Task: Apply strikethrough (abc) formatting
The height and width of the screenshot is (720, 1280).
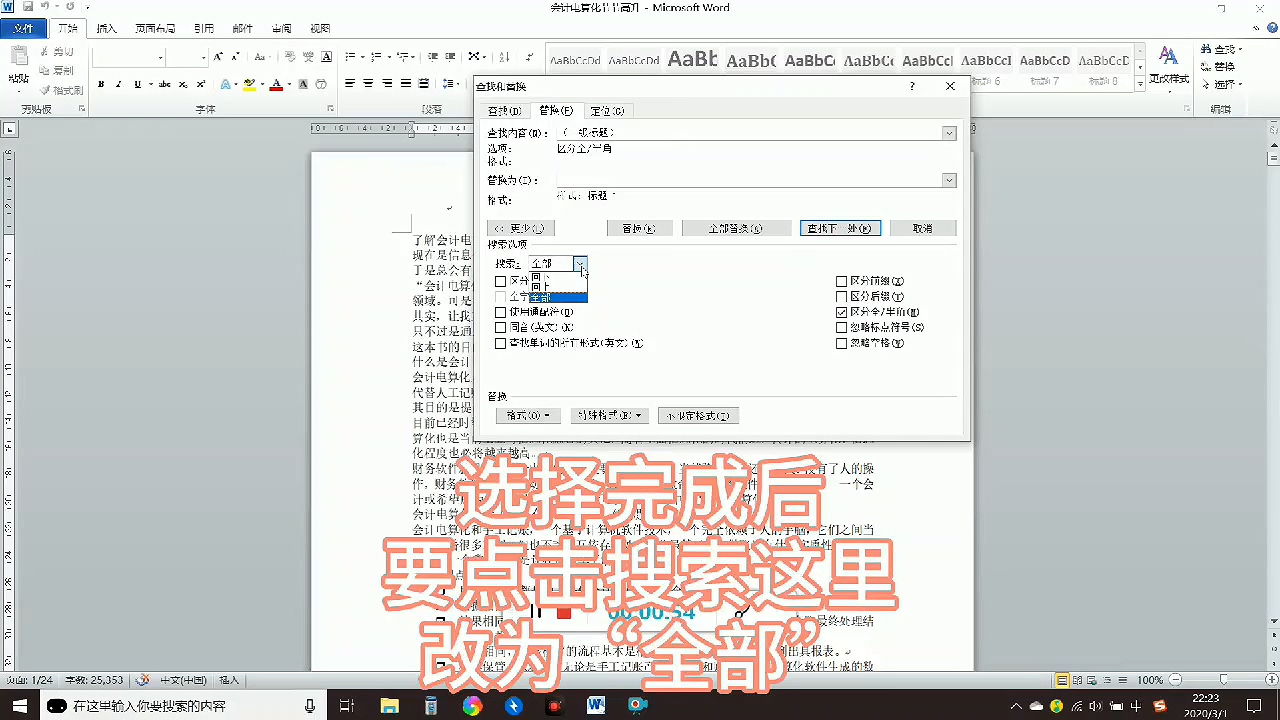Action: click(x=165, y=84)
